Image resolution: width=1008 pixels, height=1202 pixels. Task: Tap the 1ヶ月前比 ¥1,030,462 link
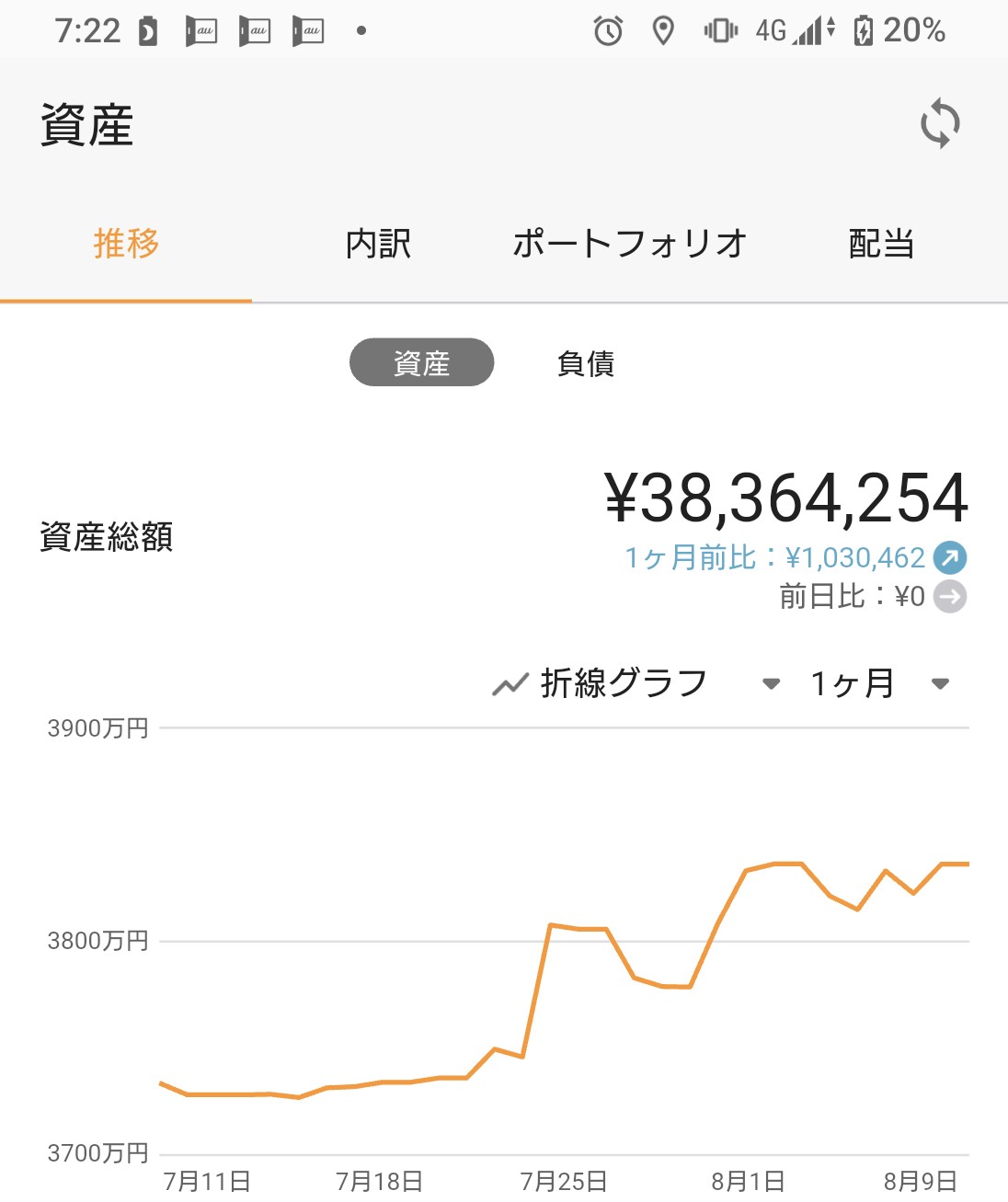click(775, 557)
